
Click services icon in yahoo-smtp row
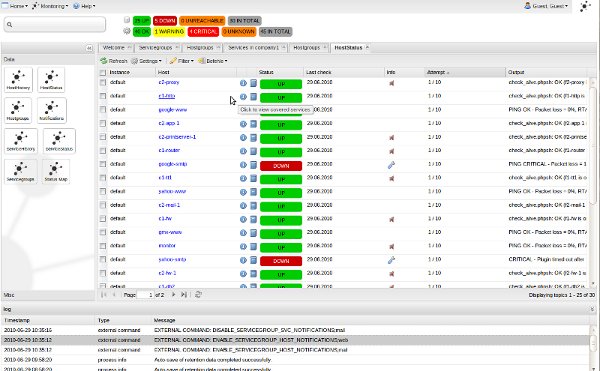coord(253,260)
